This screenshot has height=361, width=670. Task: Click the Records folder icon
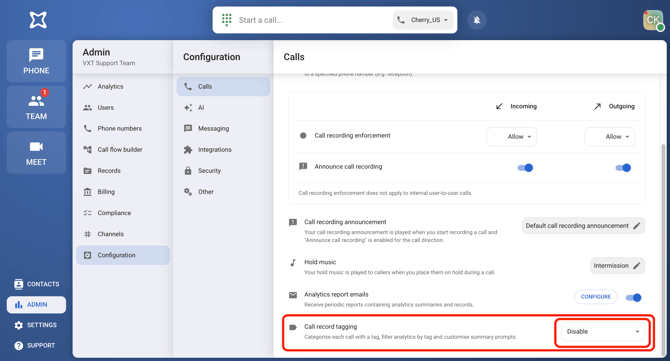click(88, 171)
